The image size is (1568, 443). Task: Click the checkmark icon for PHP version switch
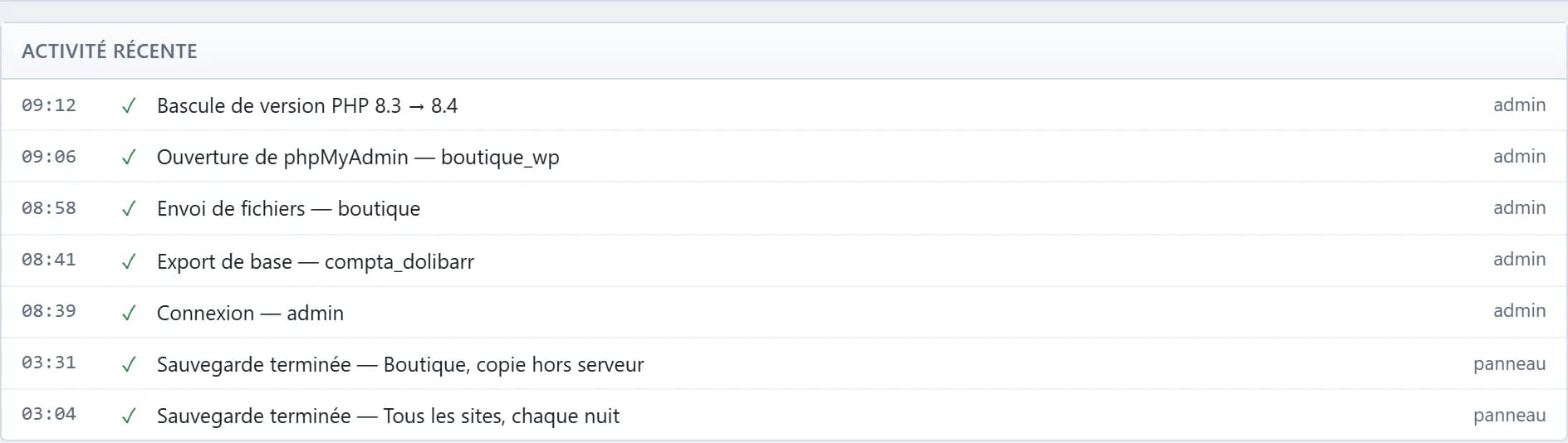(x=129, y=105)
